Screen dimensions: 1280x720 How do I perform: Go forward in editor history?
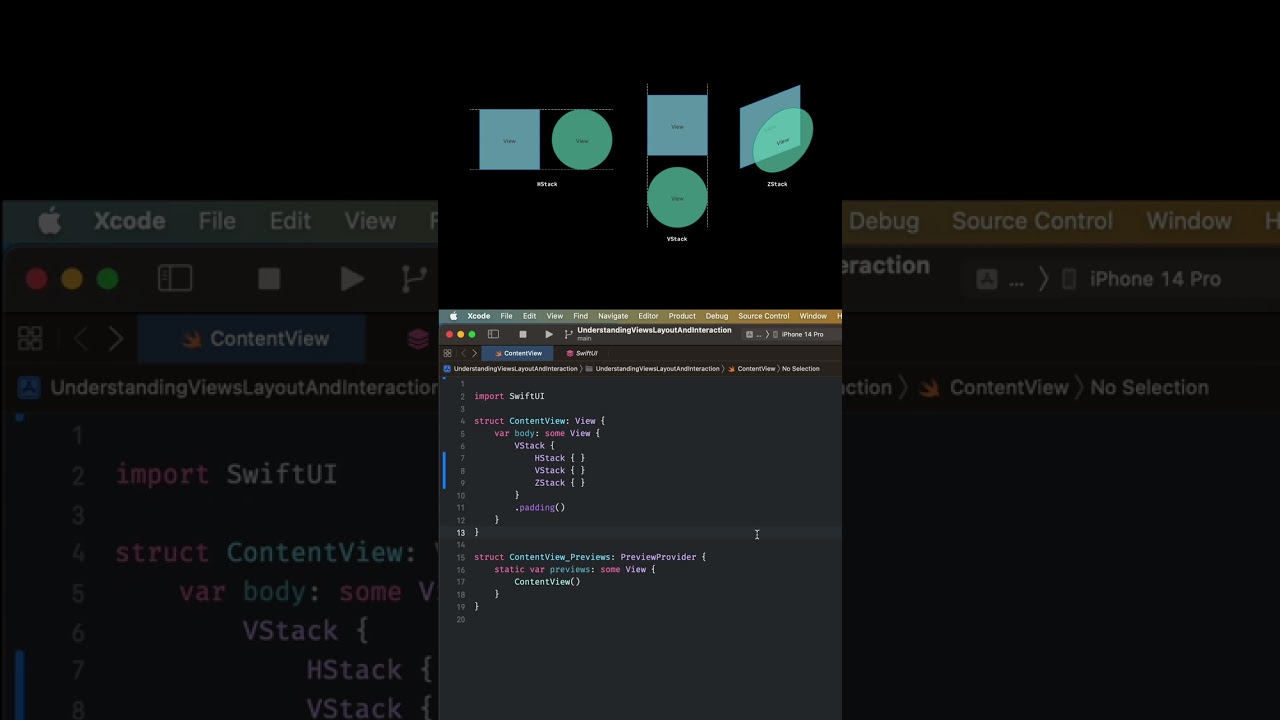click(x=475, y=353)
